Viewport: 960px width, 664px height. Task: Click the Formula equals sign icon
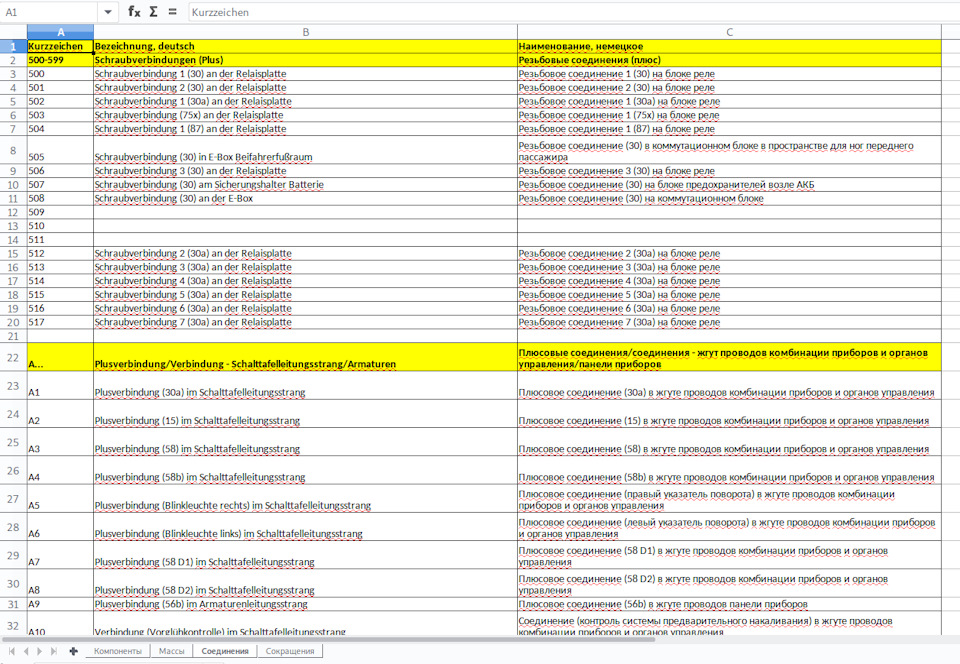(x=173, y=12)
